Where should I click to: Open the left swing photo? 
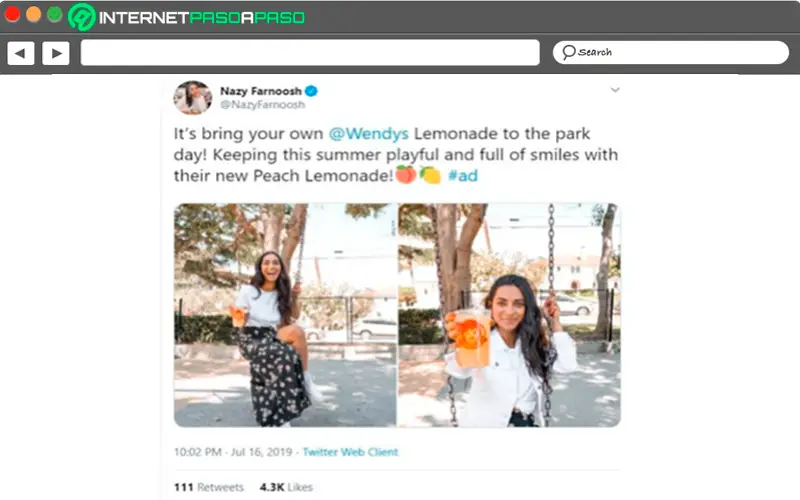click(283, 315)
